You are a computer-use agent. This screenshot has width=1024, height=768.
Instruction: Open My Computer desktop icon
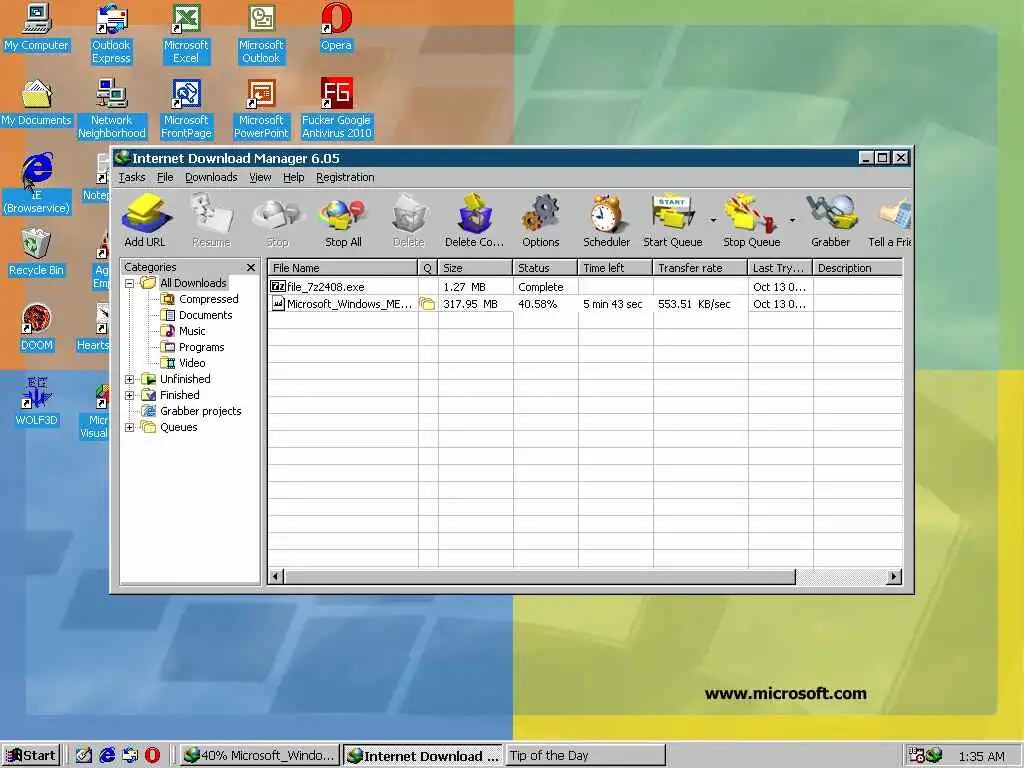click(37, 27)
